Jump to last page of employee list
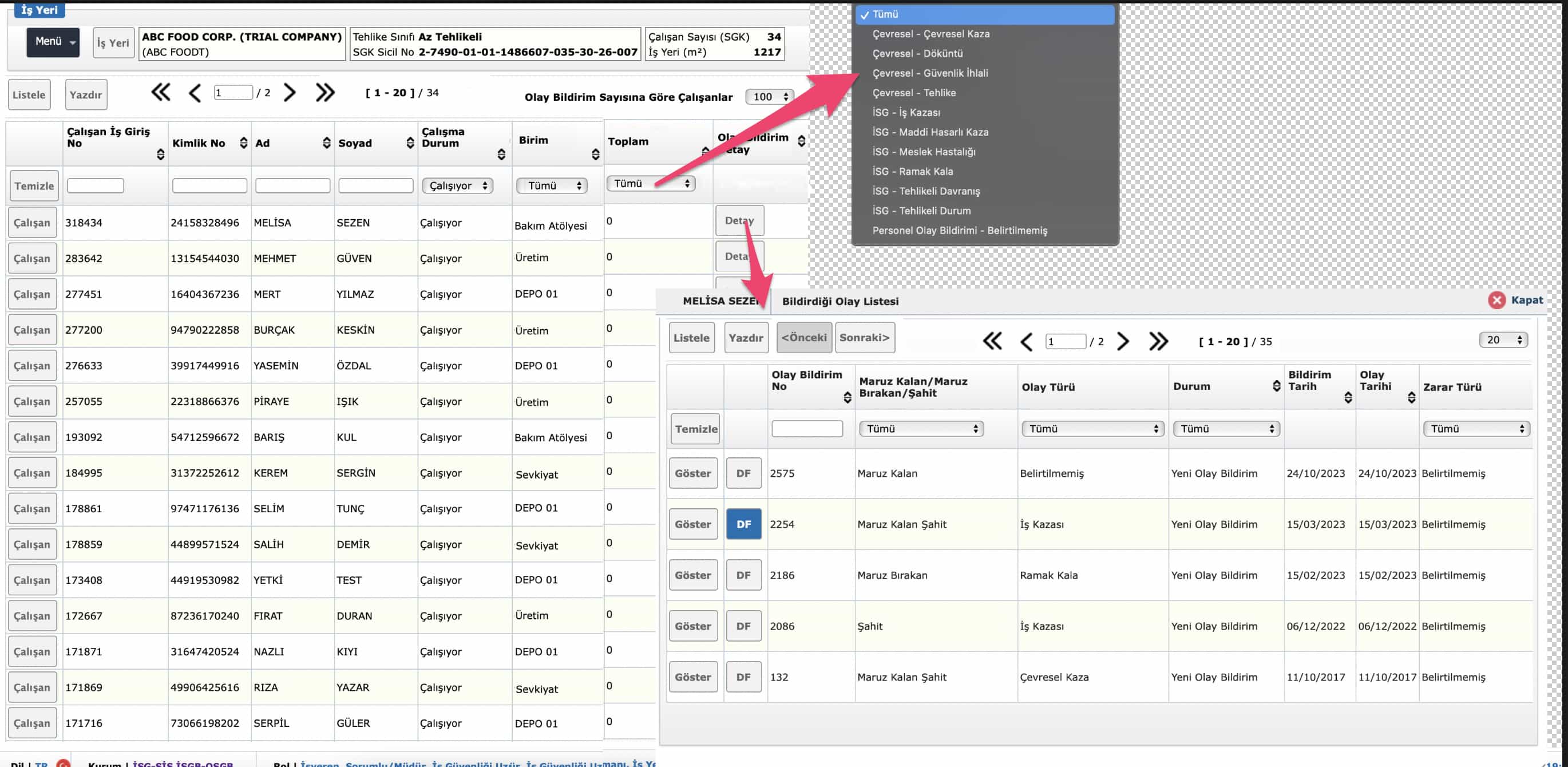Screen dimensions: 1568x767 (x=325, y=93)
